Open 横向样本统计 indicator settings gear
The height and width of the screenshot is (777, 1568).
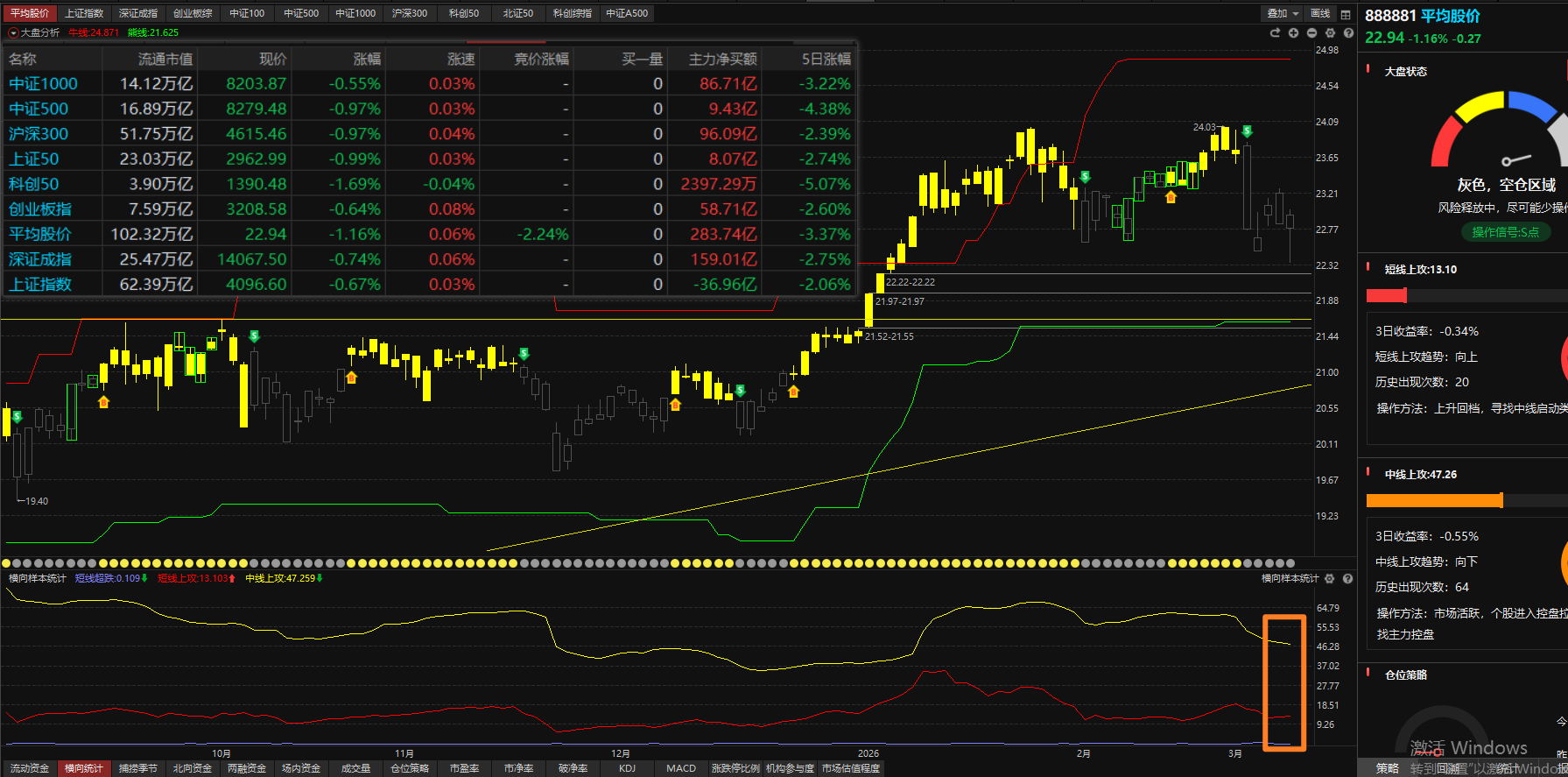[1330, 579]
